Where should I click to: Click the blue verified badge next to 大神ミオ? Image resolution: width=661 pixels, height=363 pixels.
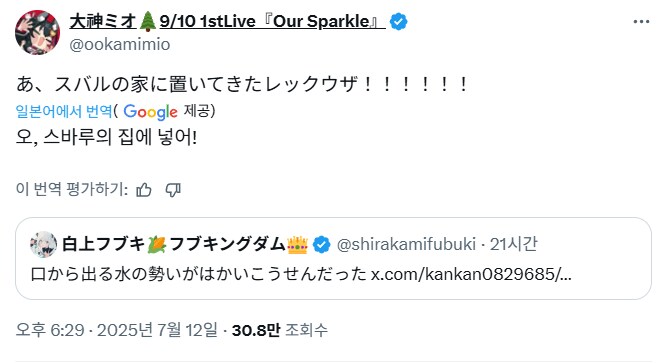pyautogui.click(x=398, y=21)
